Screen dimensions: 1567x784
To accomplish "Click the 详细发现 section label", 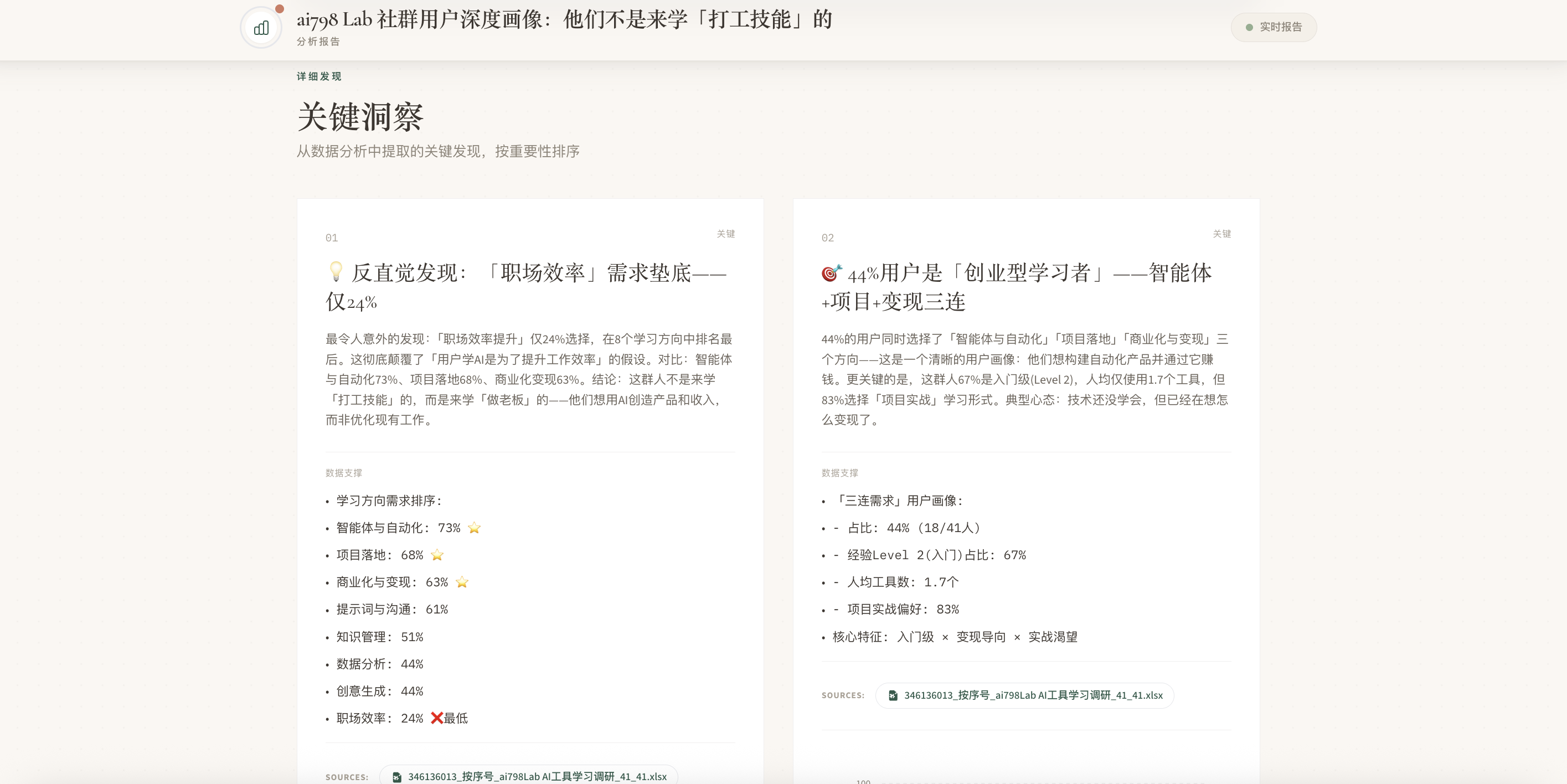I will pyautogui.click(x=319, y=76).
